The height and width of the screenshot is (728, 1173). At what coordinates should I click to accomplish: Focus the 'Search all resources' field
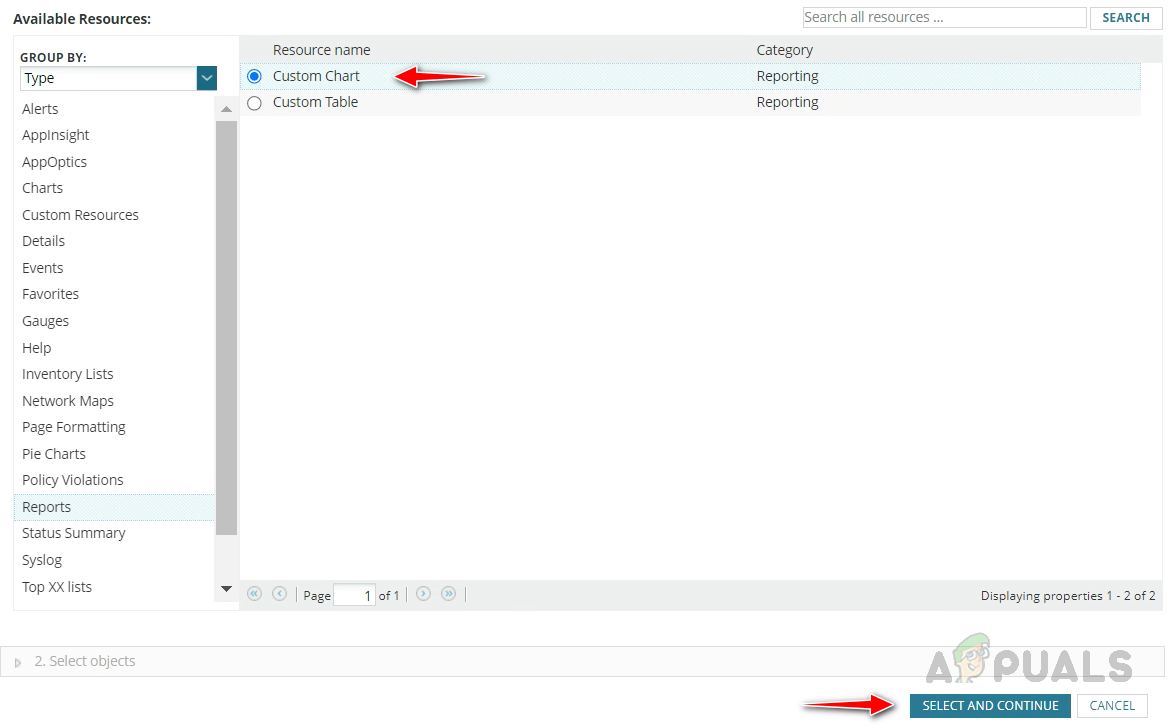click(944, 17)
